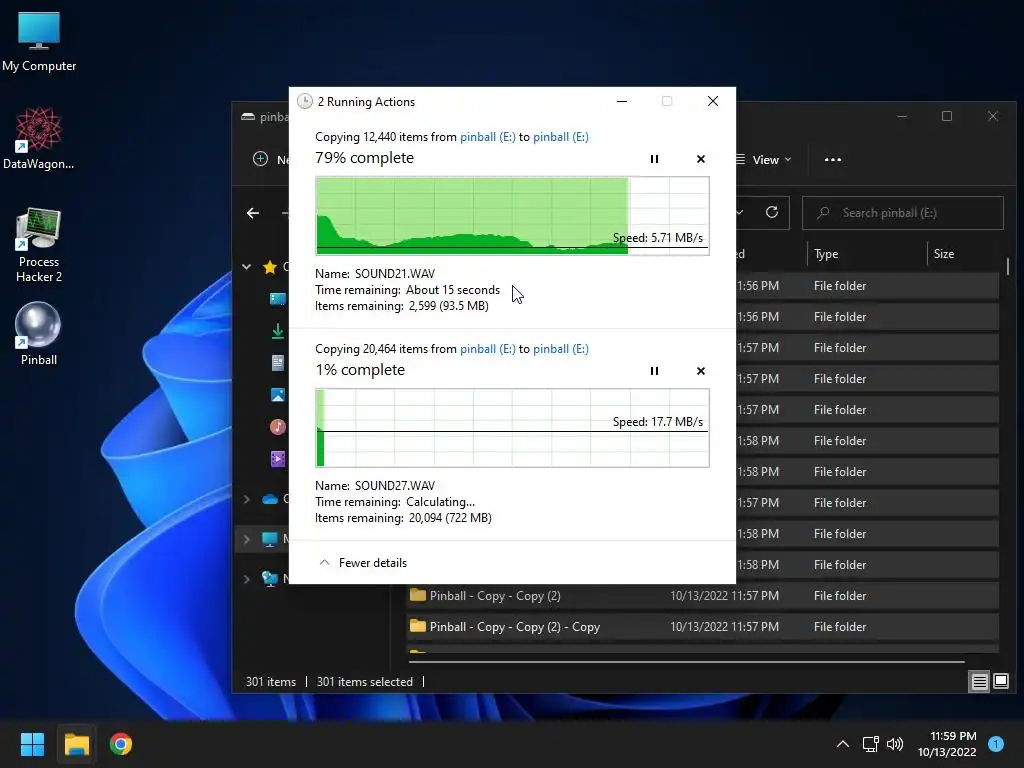Maximize the File Explorer window
The height and width of the screenshot is (768, 1024).
coord(947,116)
